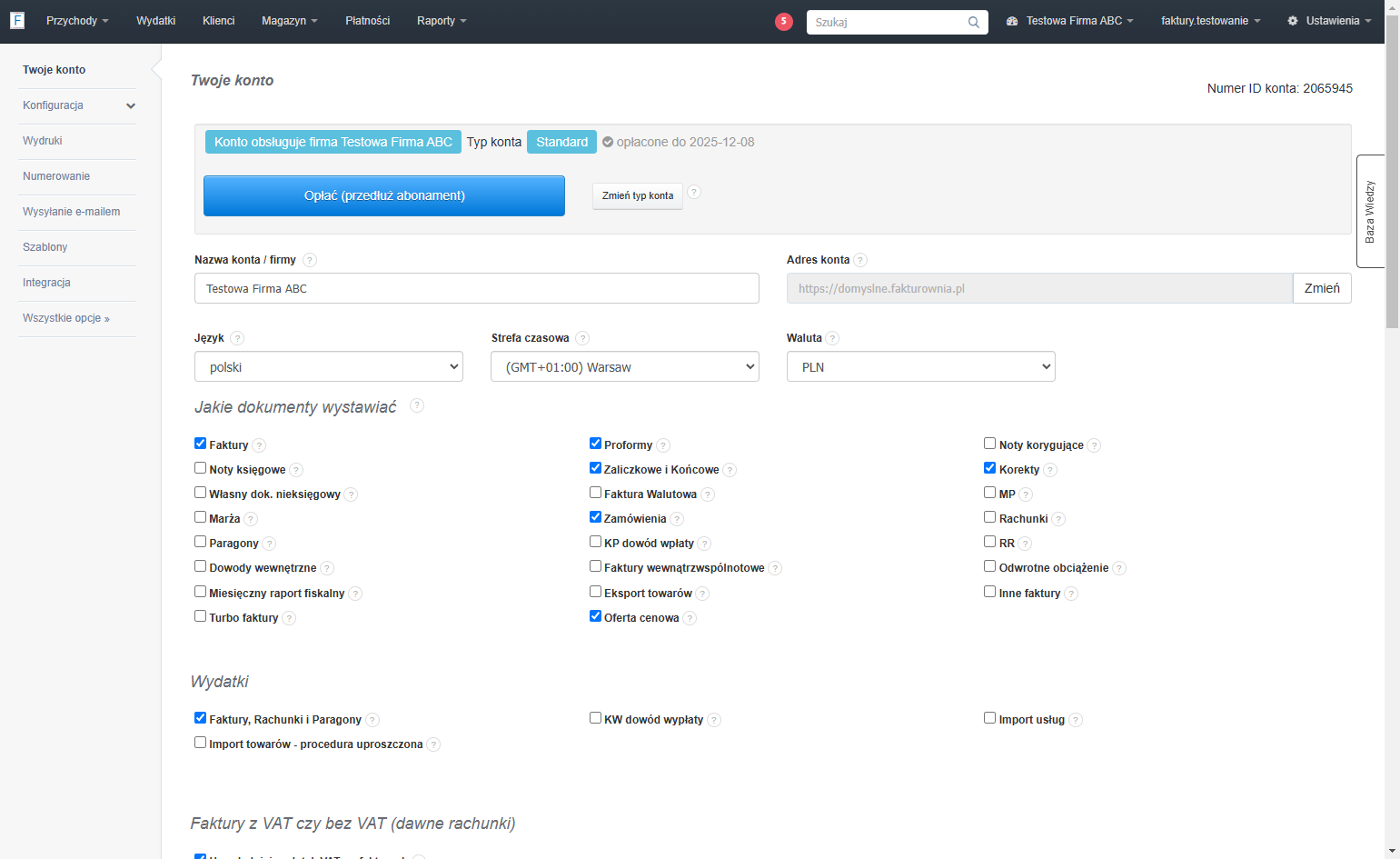Click help icon next to Proformy
The width and height of the screenshot is (1400, 859).
pyautogui.click(x=663, y=445)
